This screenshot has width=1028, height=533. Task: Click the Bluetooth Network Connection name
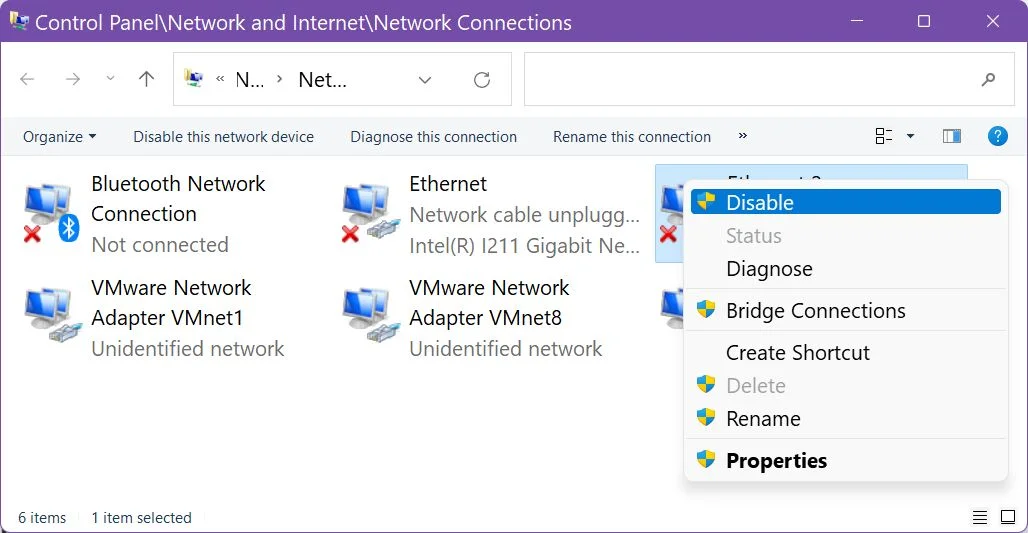point(178,199)
